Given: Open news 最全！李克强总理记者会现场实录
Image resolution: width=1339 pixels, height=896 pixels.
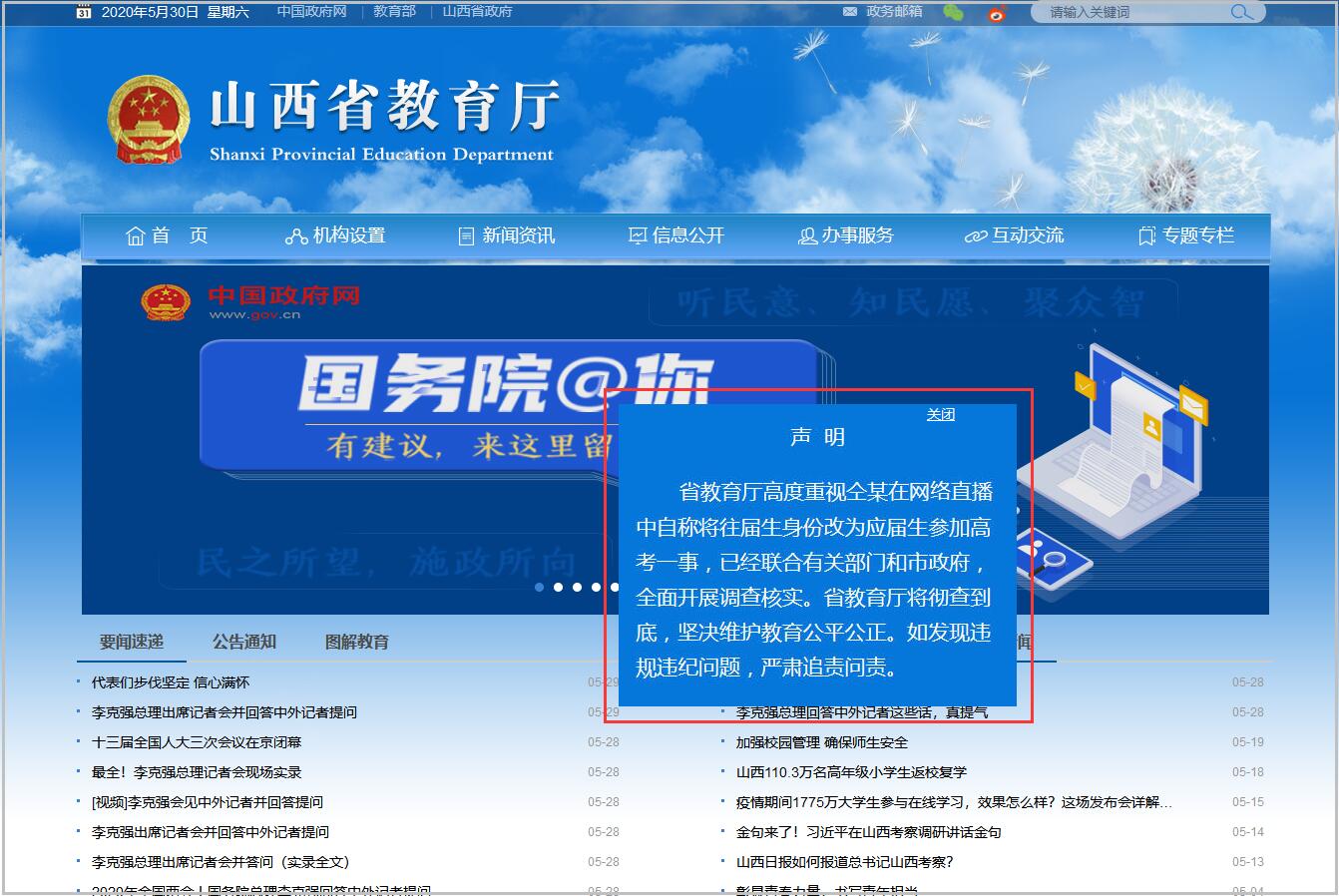Looking at the screenshot, I should pos(197,772).
